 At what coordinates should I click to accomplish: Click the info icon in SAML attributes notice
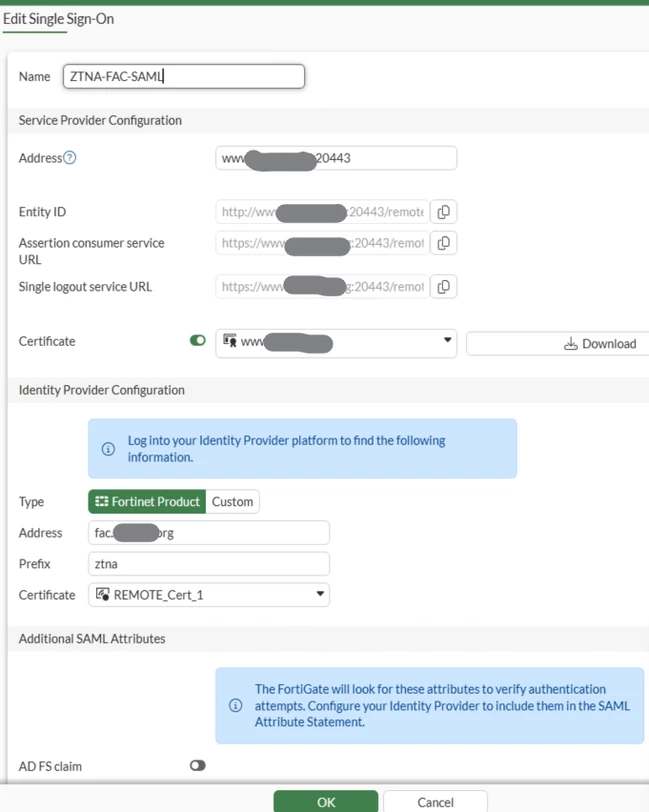click(236, 705)
